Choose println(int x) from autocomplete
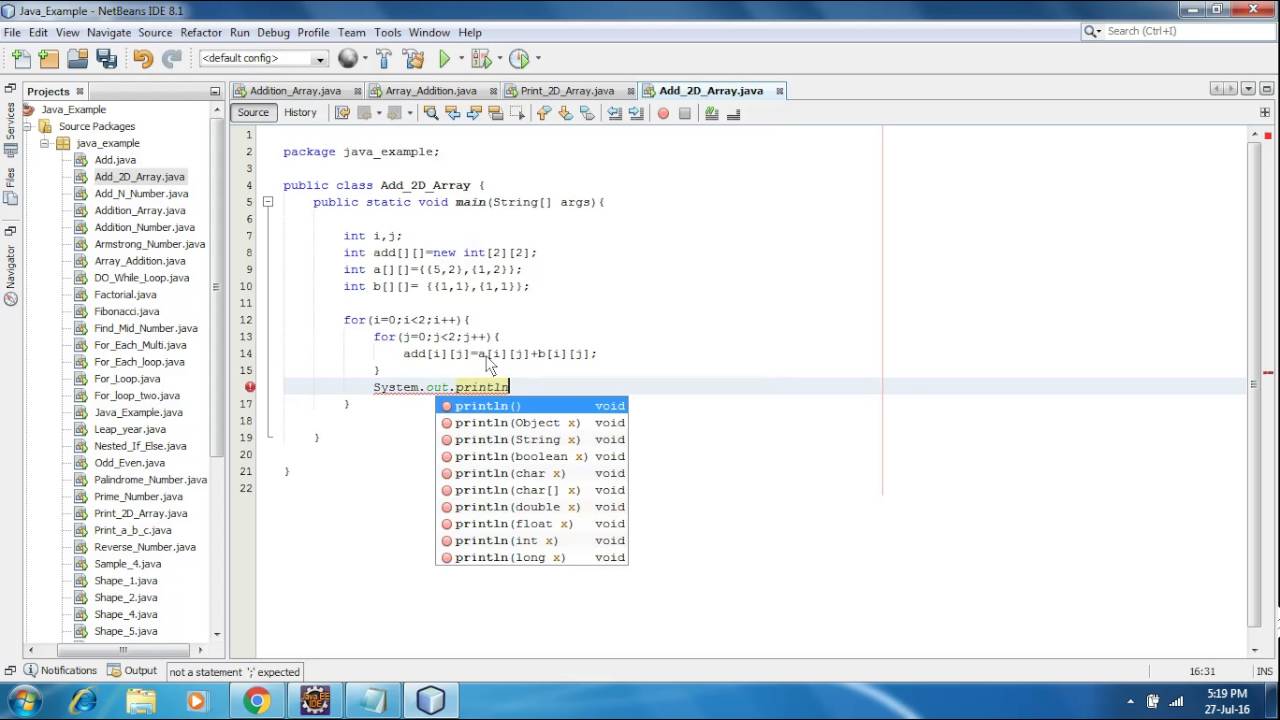This screenshot has width=1280, height=720. [532, 541]
